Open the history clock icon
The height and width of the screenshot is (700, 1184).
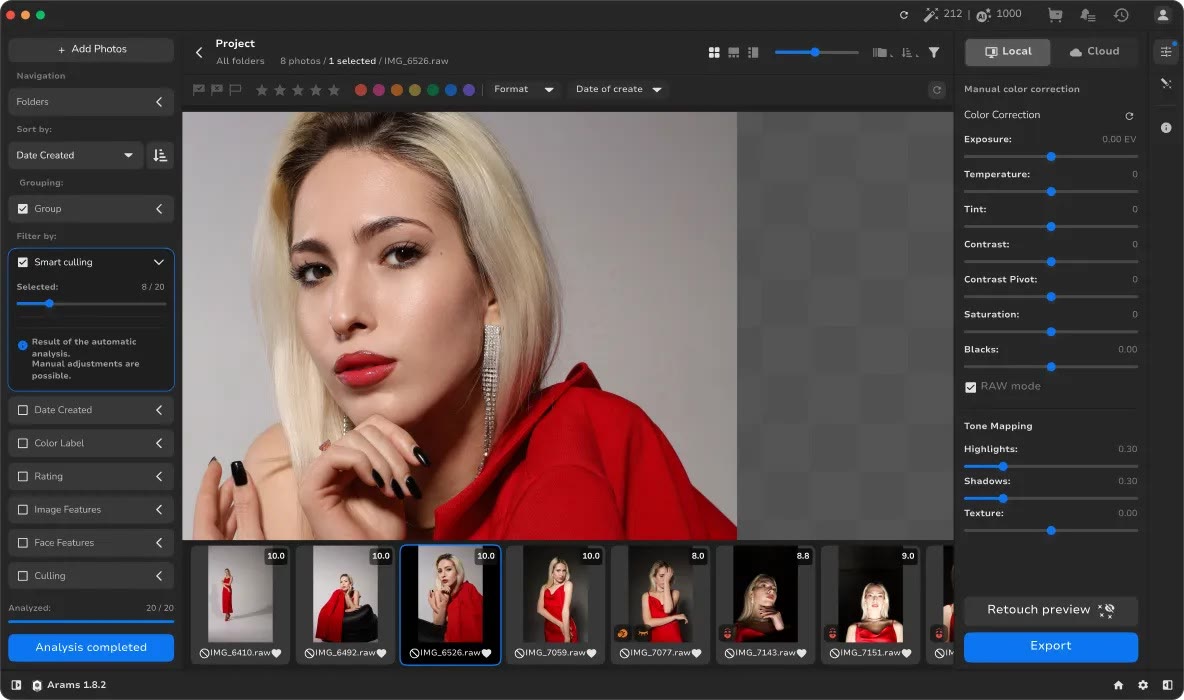(1121, 14)
